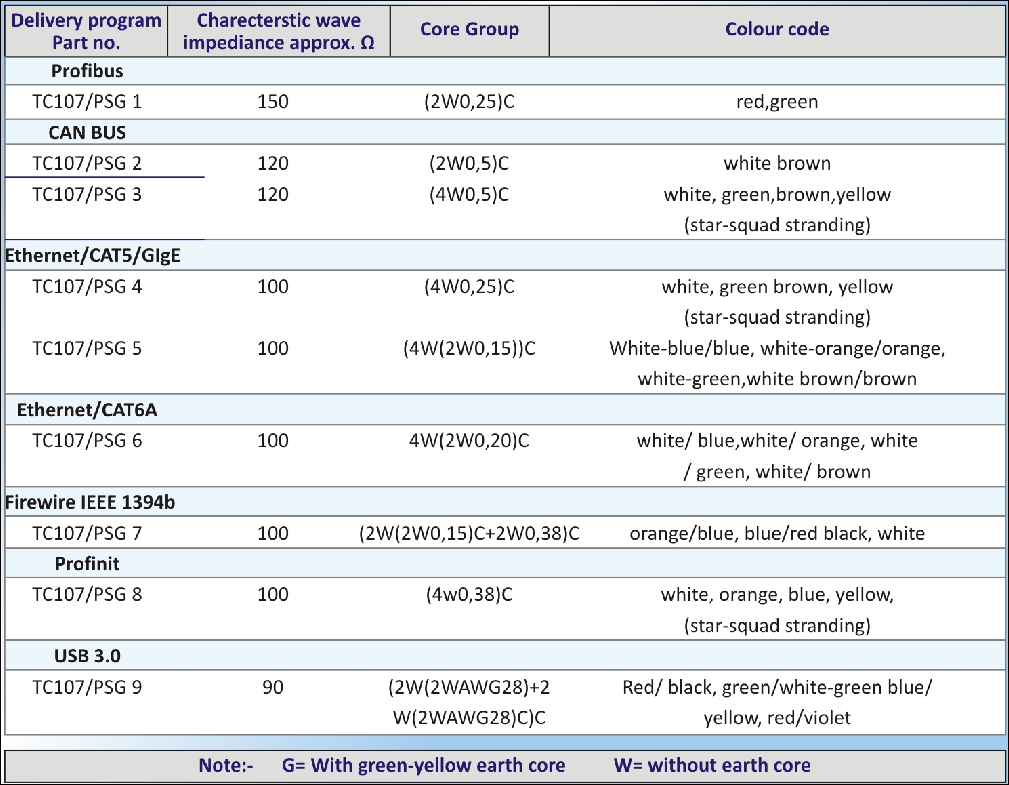Select part number TC107/PSG 8
Image resolution: width=1009 pixels, height=785 pixels.
[87, 594]
